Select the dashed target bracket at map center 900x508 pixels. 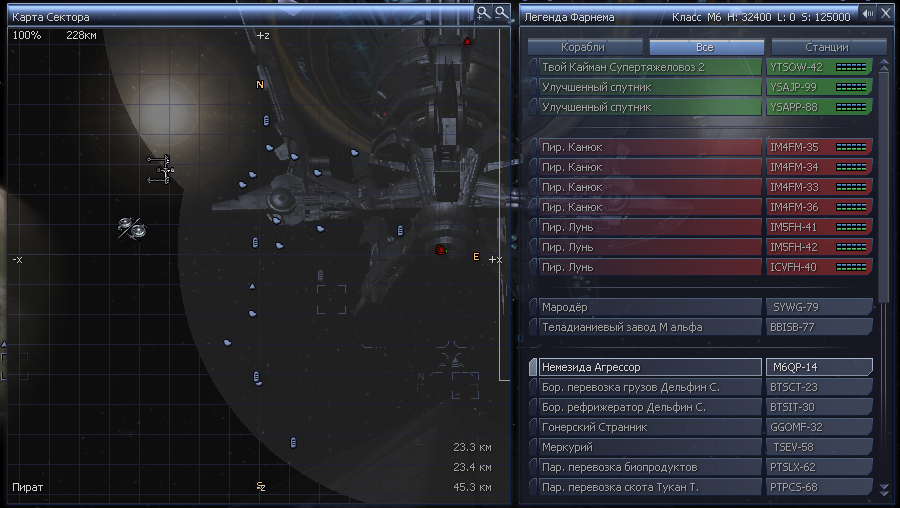(332, 300)
